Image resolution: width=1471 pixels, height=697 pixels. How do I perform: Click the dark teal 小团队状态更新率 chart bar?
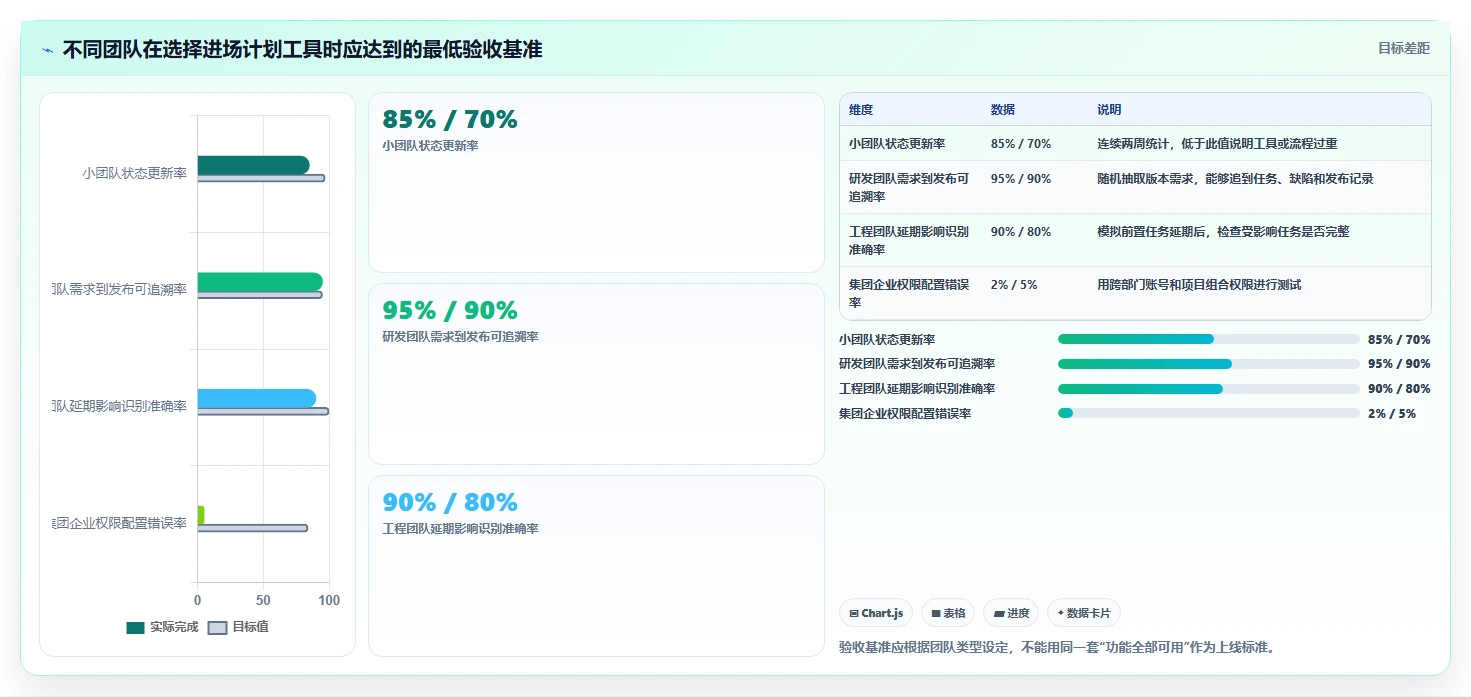pos(253,165)
